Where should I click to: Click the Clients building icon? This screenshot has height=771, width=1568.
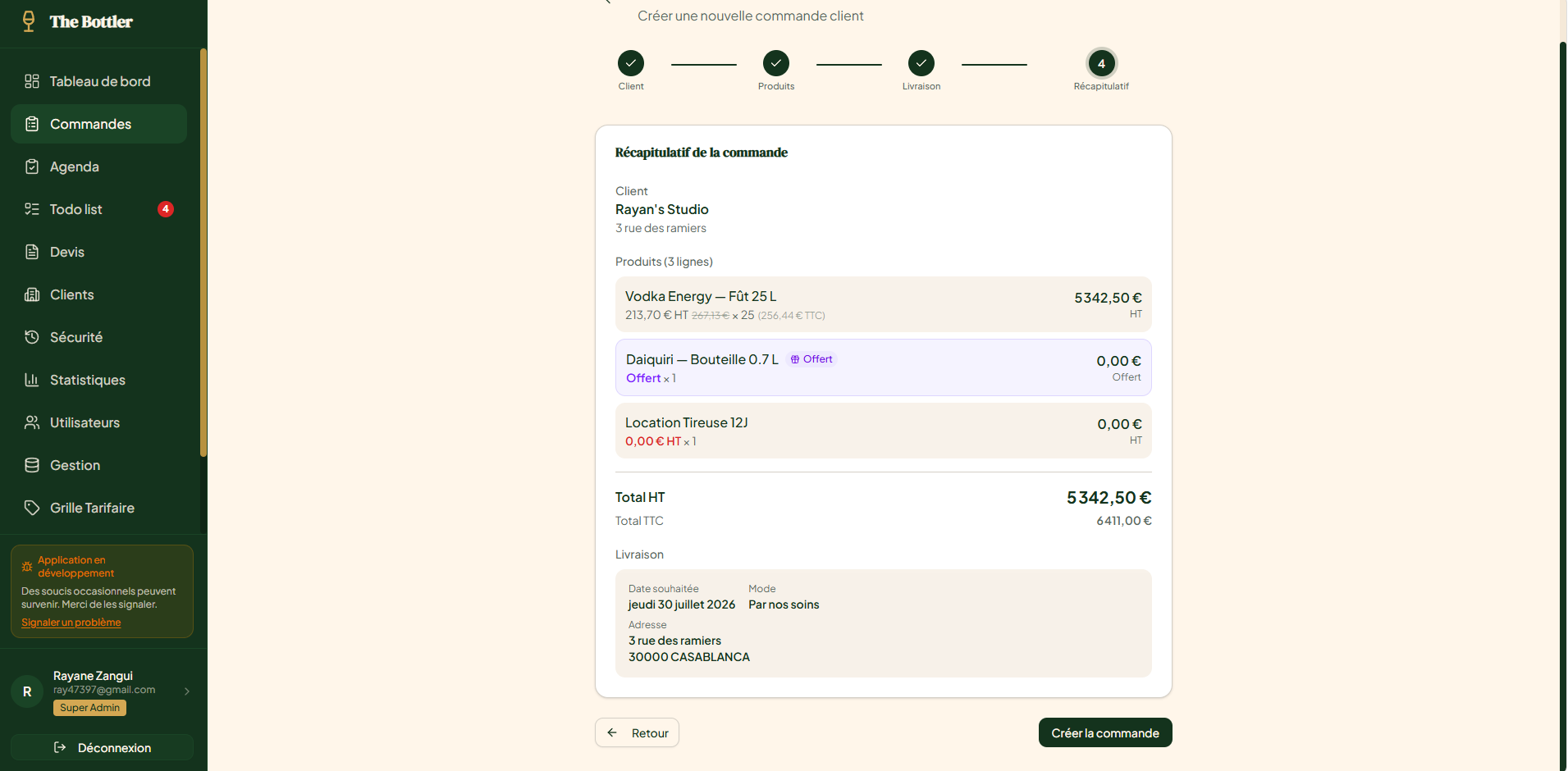point(32,294)
